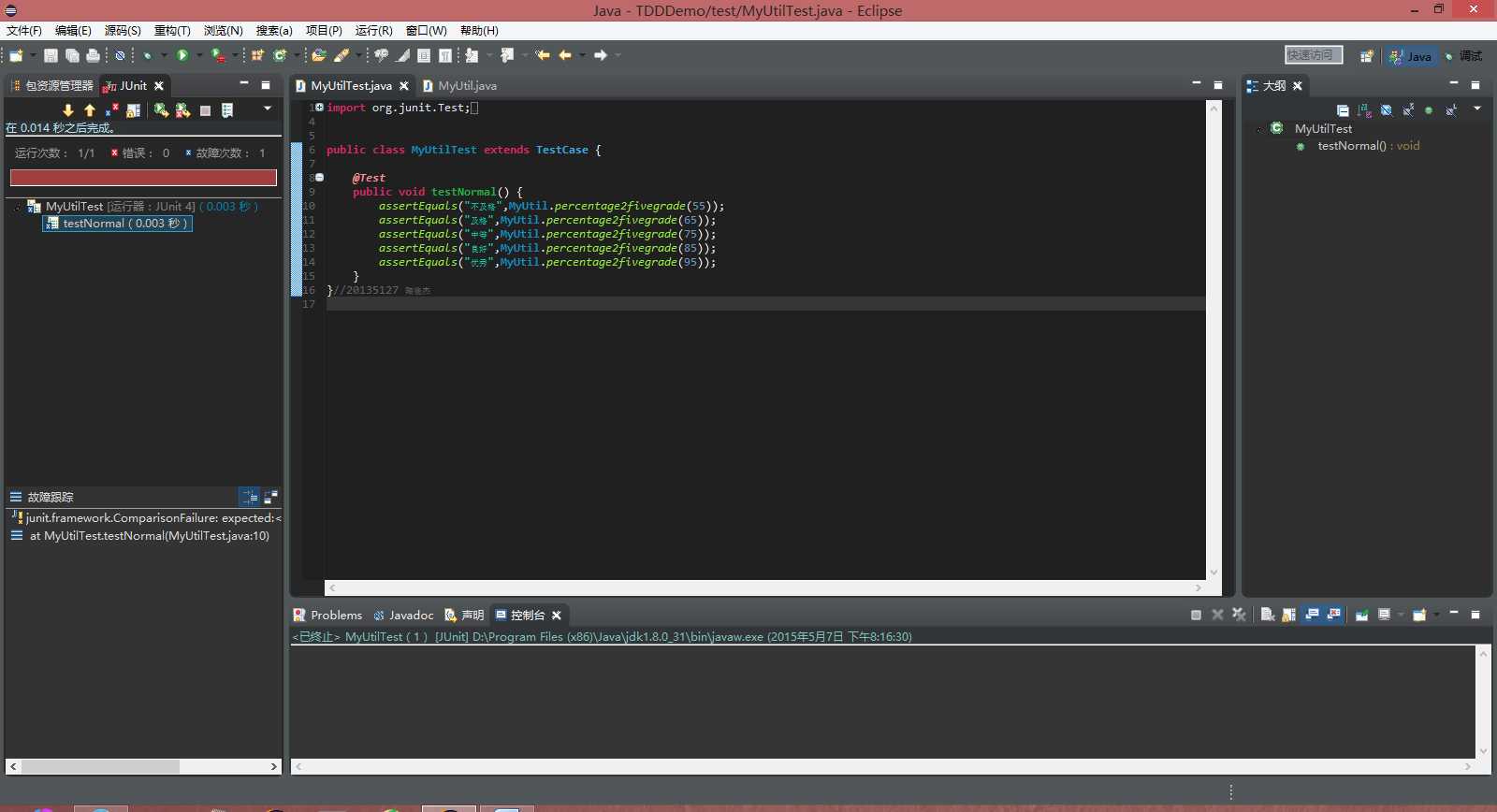This screenshot has width=1497, height=812.
Task: Click the Compare Result icon in failure trace
Action: point(270,497)
